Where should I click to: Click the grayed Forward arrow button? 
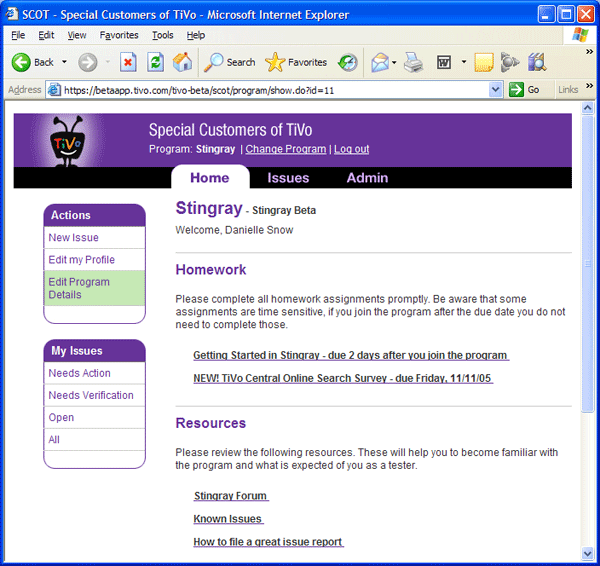pyautogui.click(x=88, y=62)
